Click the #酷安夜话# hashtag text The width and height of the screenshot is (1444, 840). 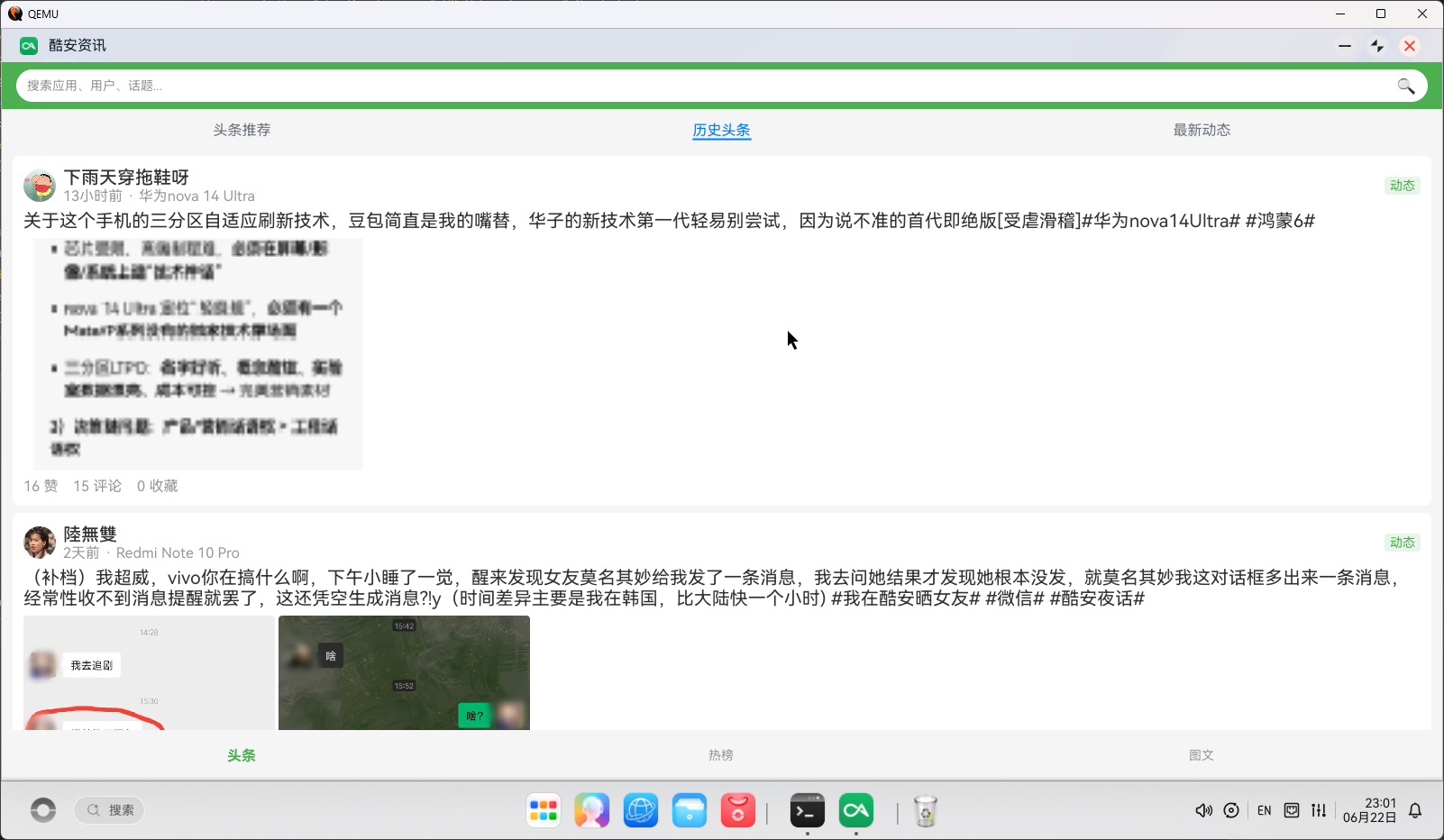click(x=1097, y=598)
